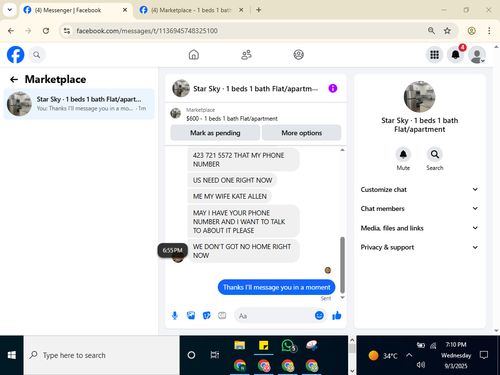Click the sent message Thanks I'll message you

click(x=276, y=287)
